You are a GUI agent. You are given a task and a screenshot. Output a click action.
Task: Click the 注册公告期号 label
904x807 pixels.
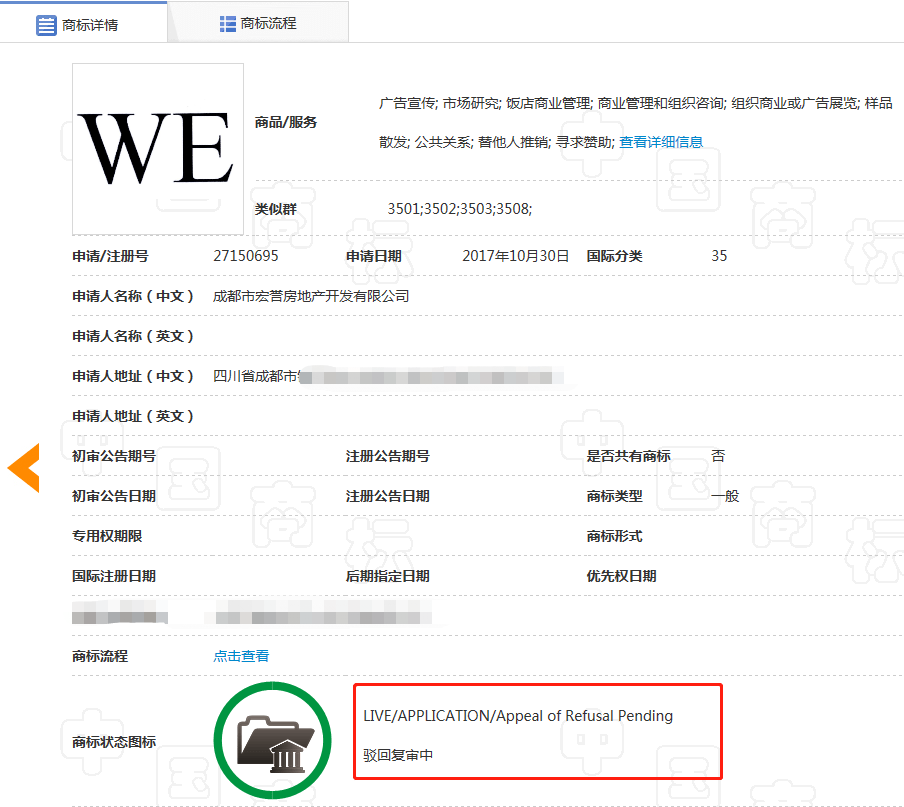[x=387, y=457]
